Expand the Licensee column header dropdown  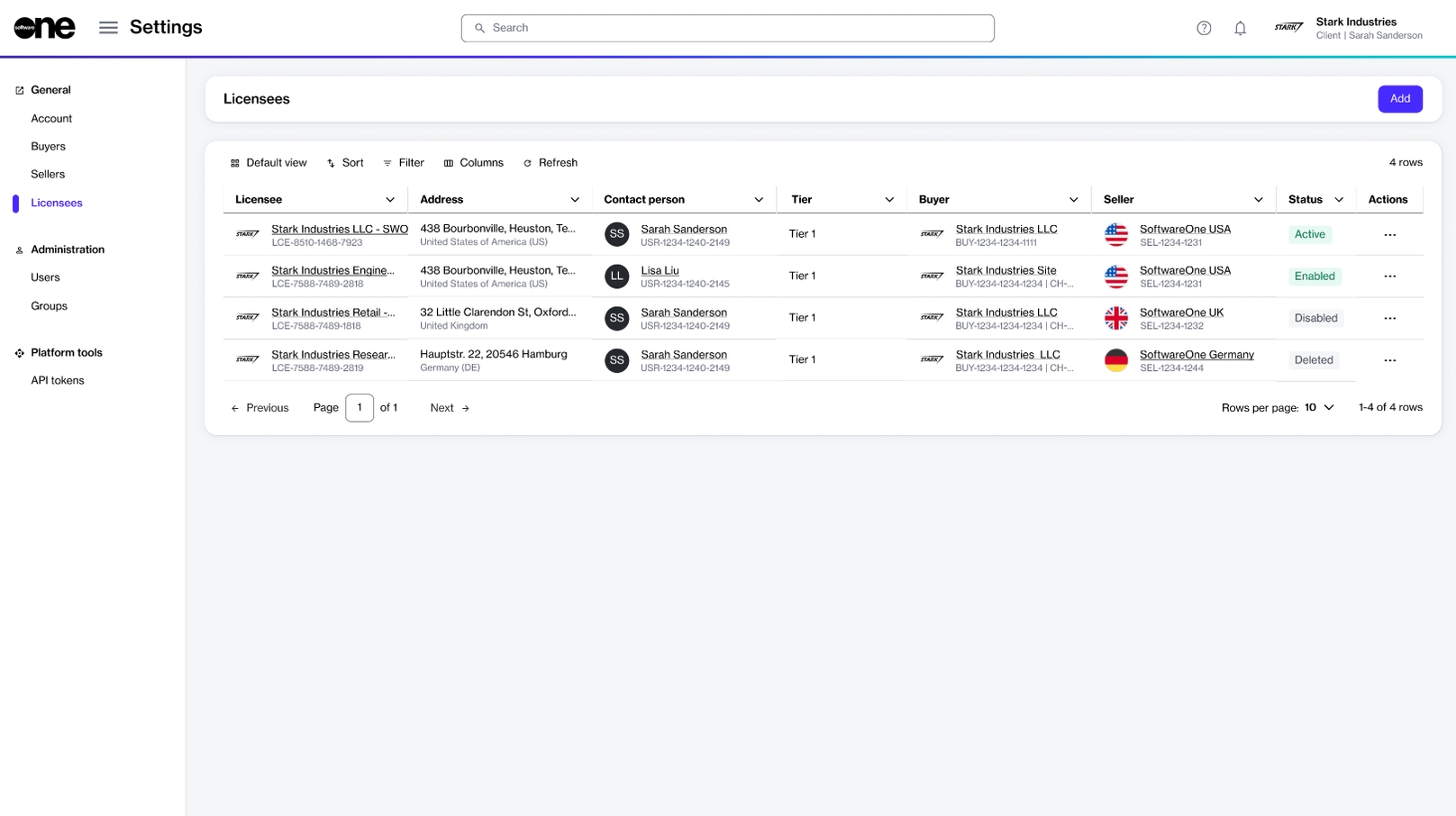coord(390,200)
